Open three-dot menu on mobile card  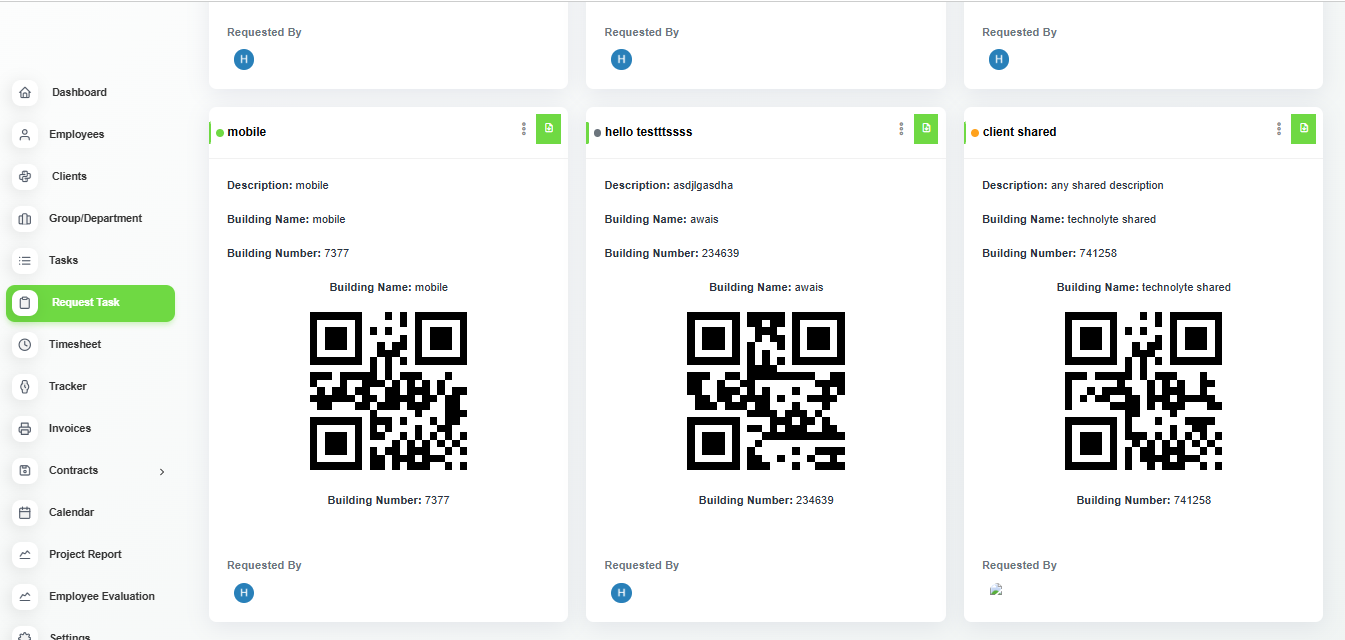pyautogui.click(x=524, y=129)
